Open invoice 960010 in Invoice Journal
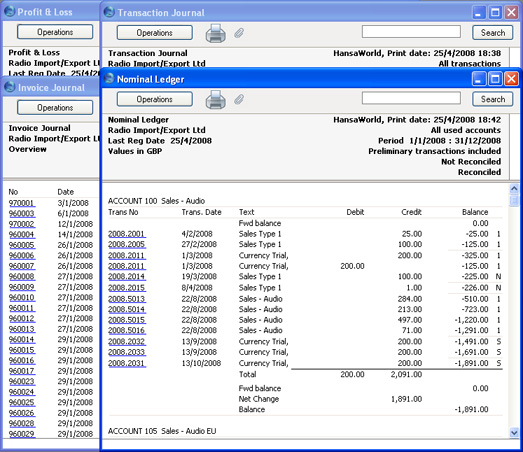Image resolution: width=523 pixels, height=452 pixels. pos(22,298)
